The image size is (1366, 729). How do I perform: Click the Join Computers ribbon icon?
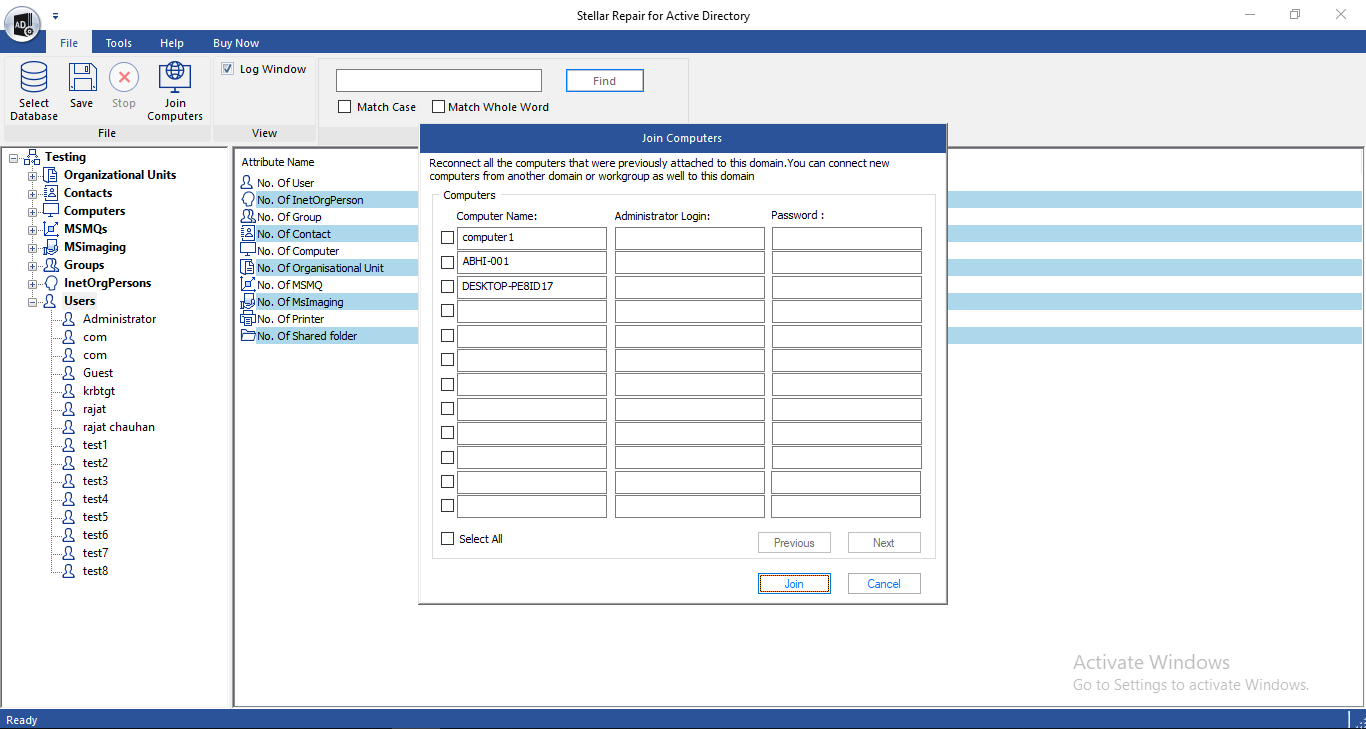click(175, 78)
